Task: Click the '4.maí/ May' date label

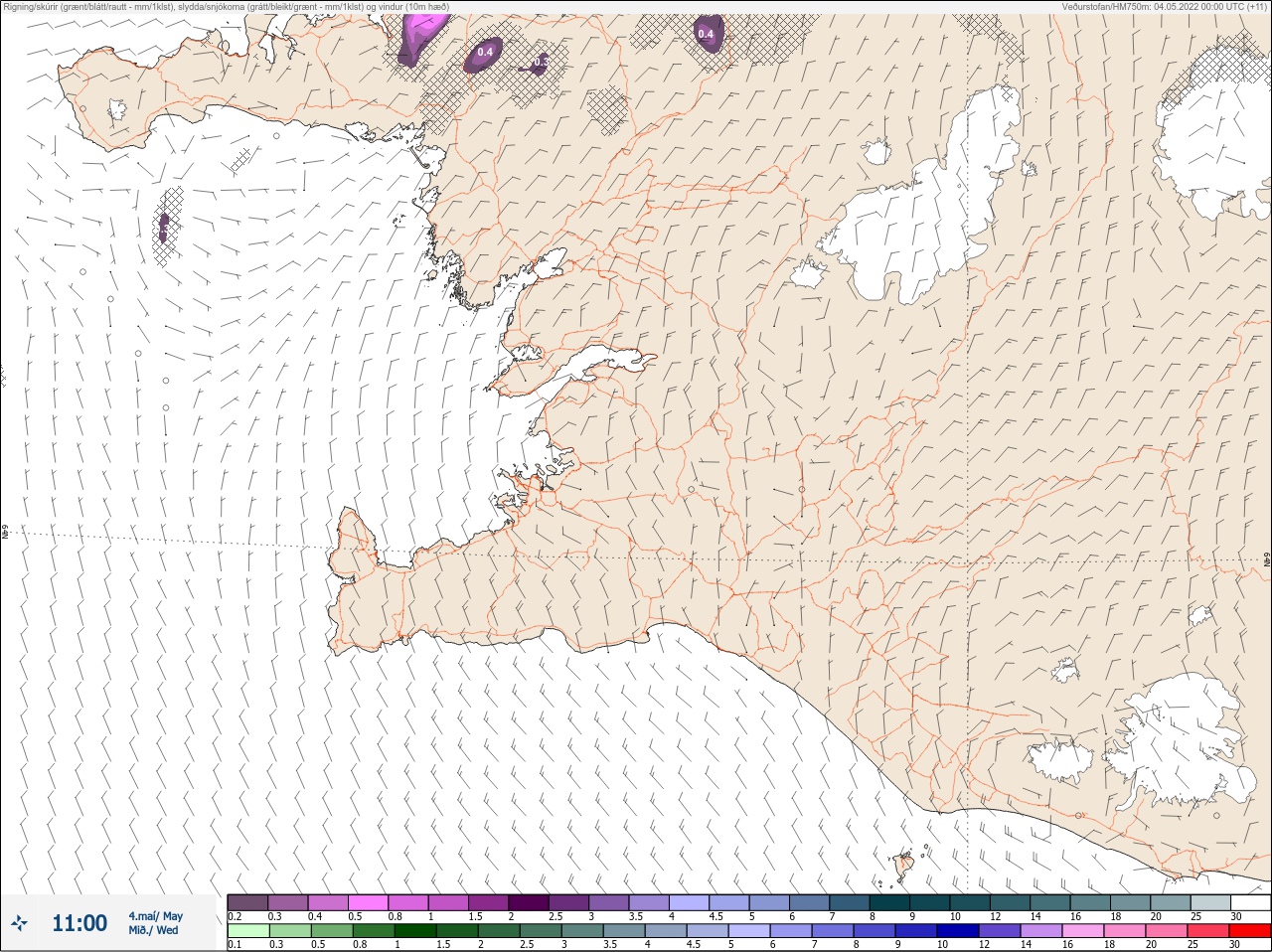Action: point(155,916)
